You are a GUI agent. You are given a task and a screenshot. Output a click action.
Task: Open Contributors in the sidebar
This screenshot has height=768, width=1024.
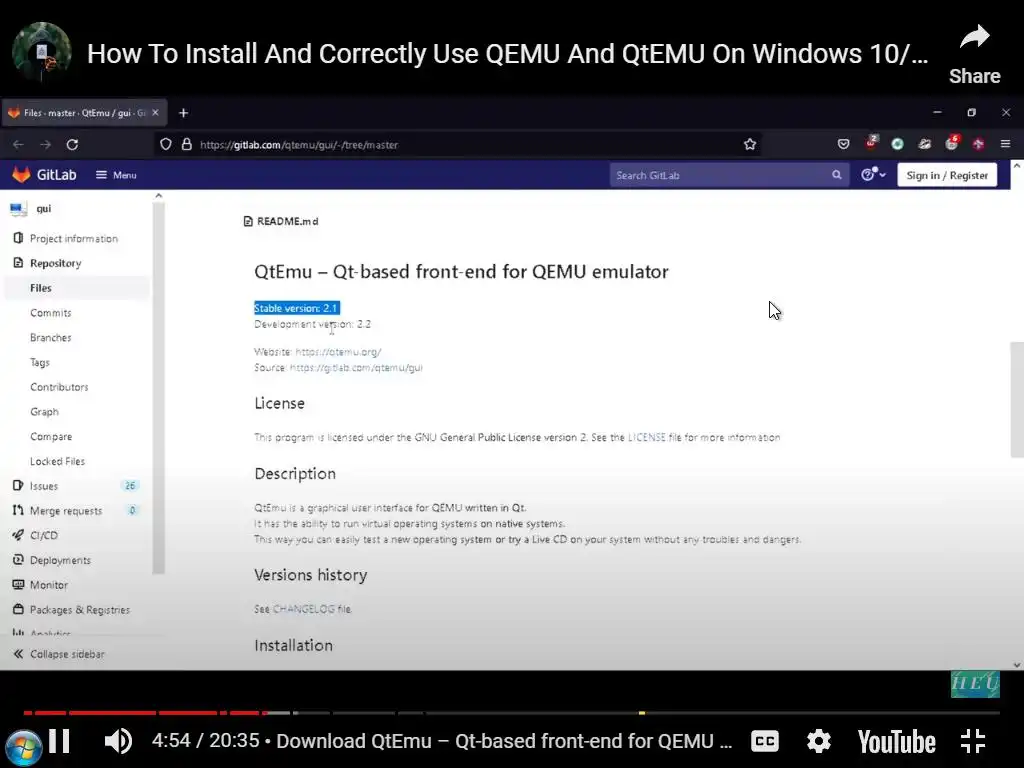point(59,387)
